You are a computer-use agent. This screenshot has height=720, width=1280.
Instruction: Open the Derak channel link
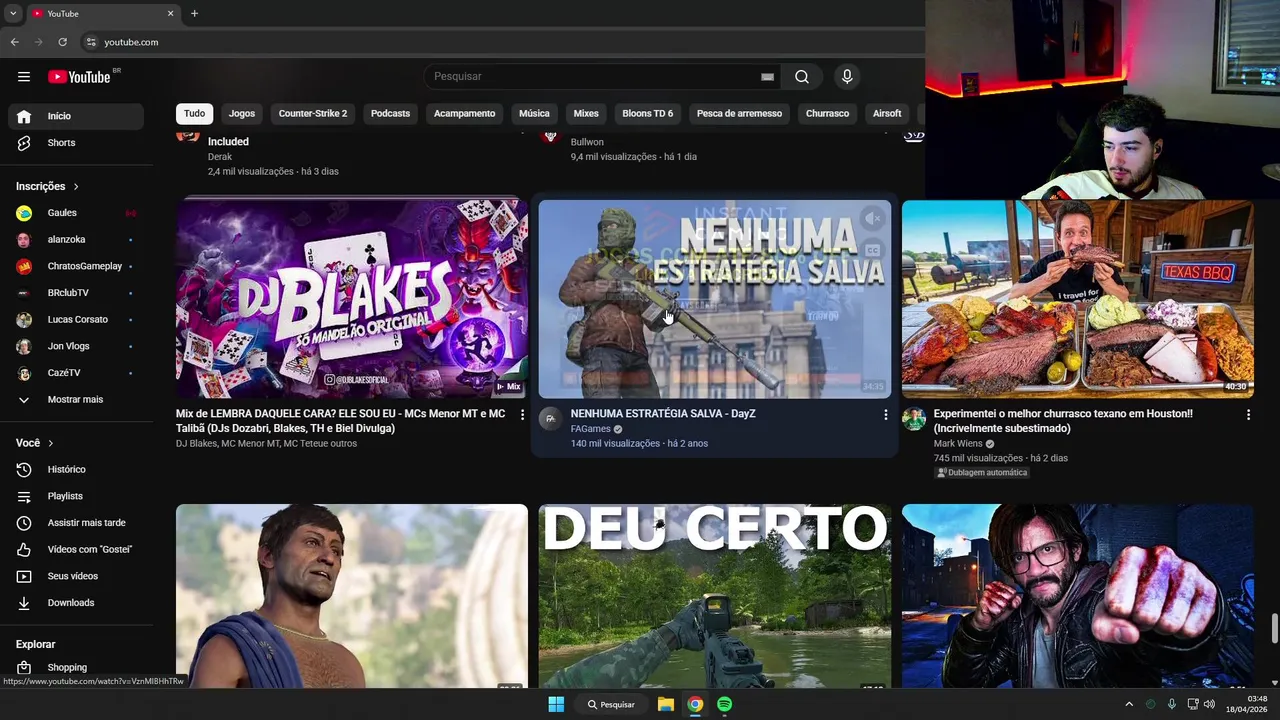click(220, 157)
